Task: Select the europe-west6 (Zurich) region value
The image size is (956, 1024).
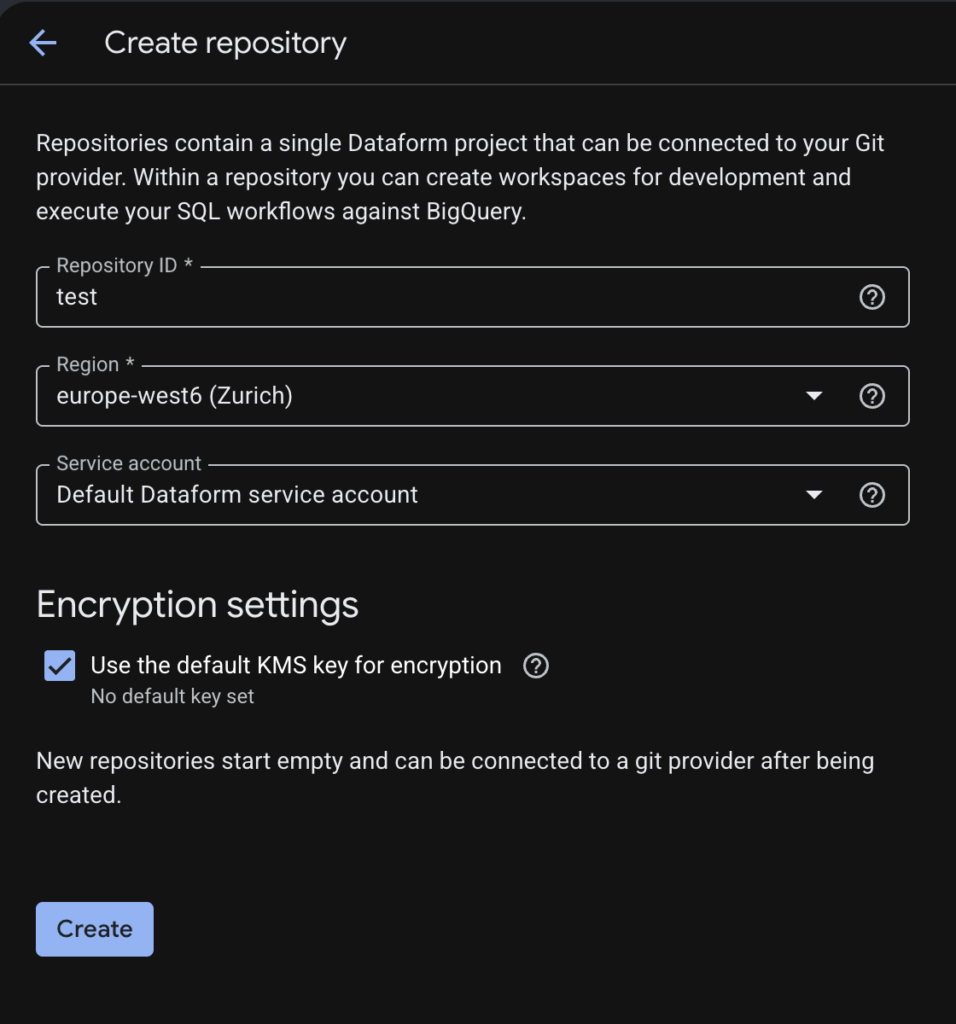Action: pos(174,396)
